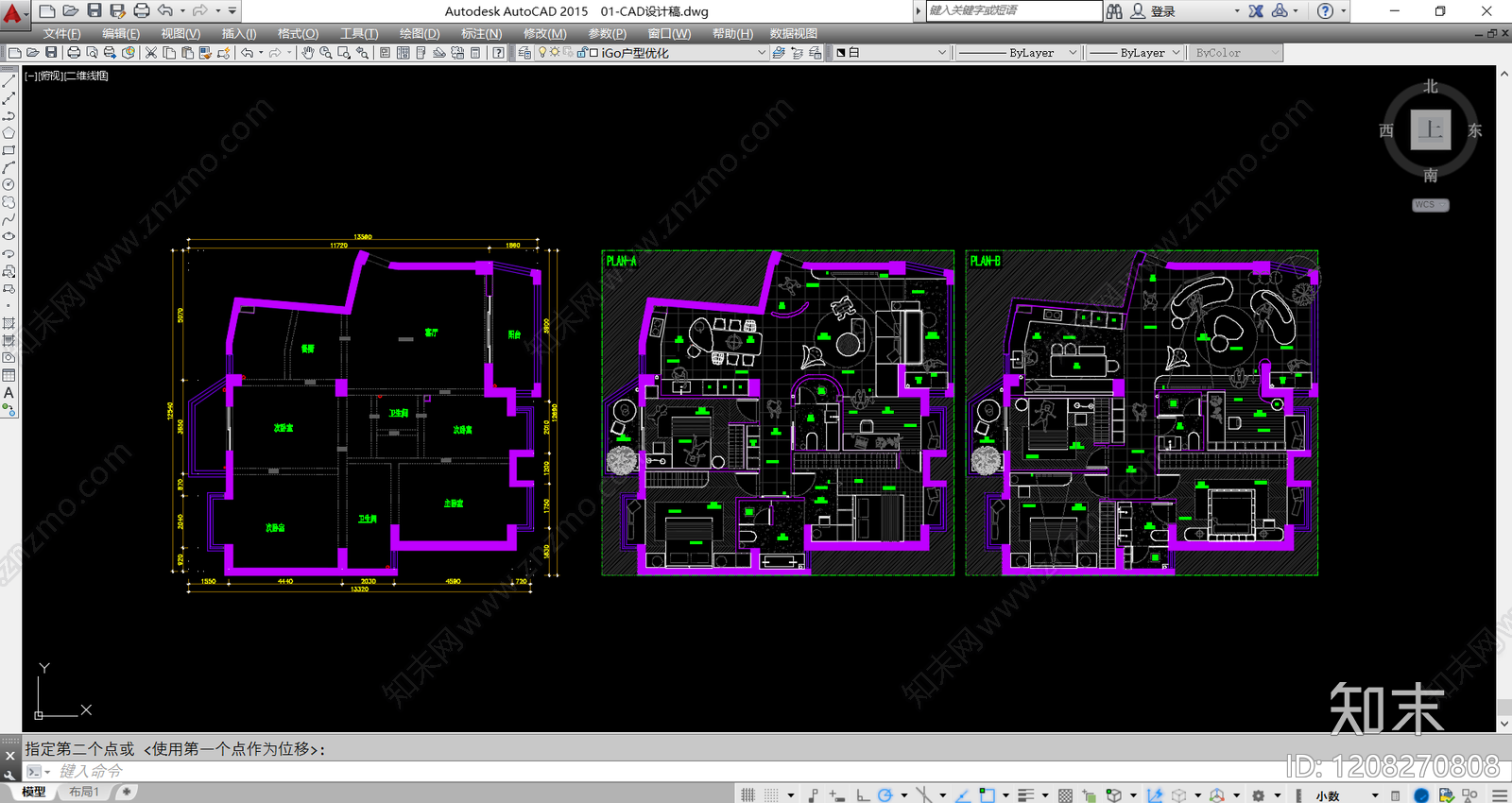Open the 文件(F) menu
The width and height of the screenshot is (1512, 803).
coord(61,33)
